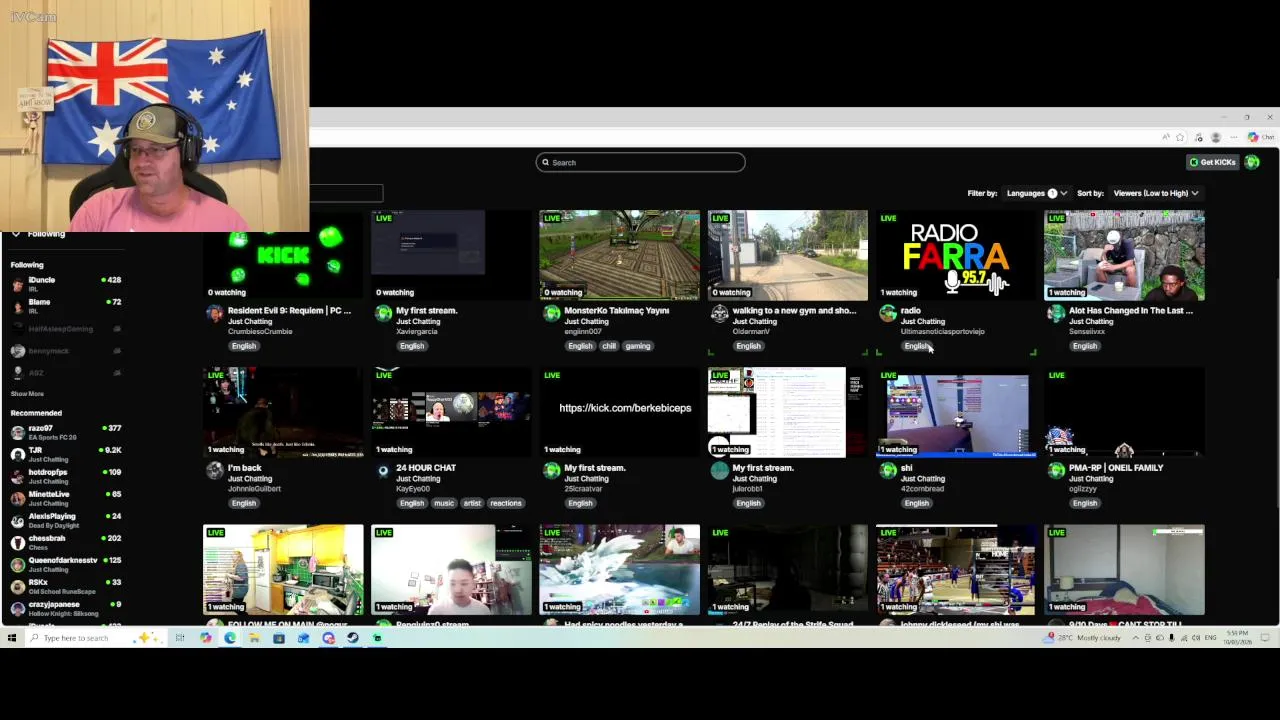Open Xaviergarcia channel avatar
The width and height of the screenshot is (1280, 720).
pos(383,314)
